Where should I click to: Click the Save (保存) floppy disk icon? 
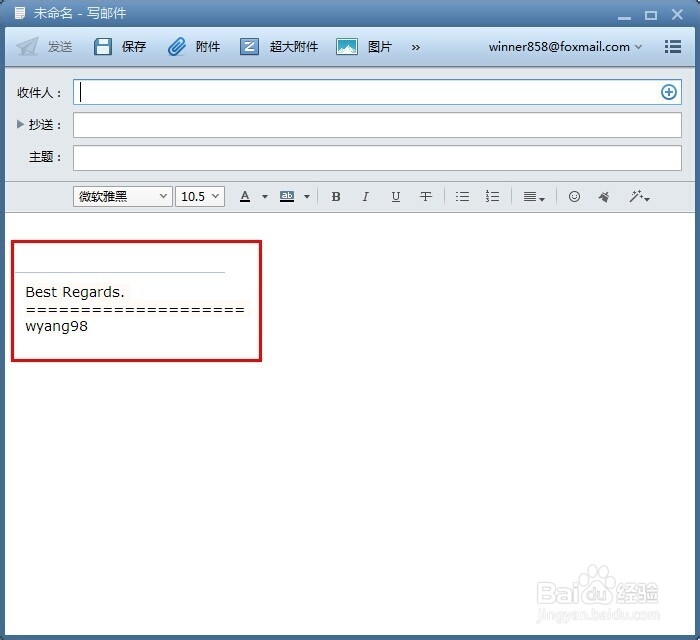pyautogui.click(x=103, y=46)
